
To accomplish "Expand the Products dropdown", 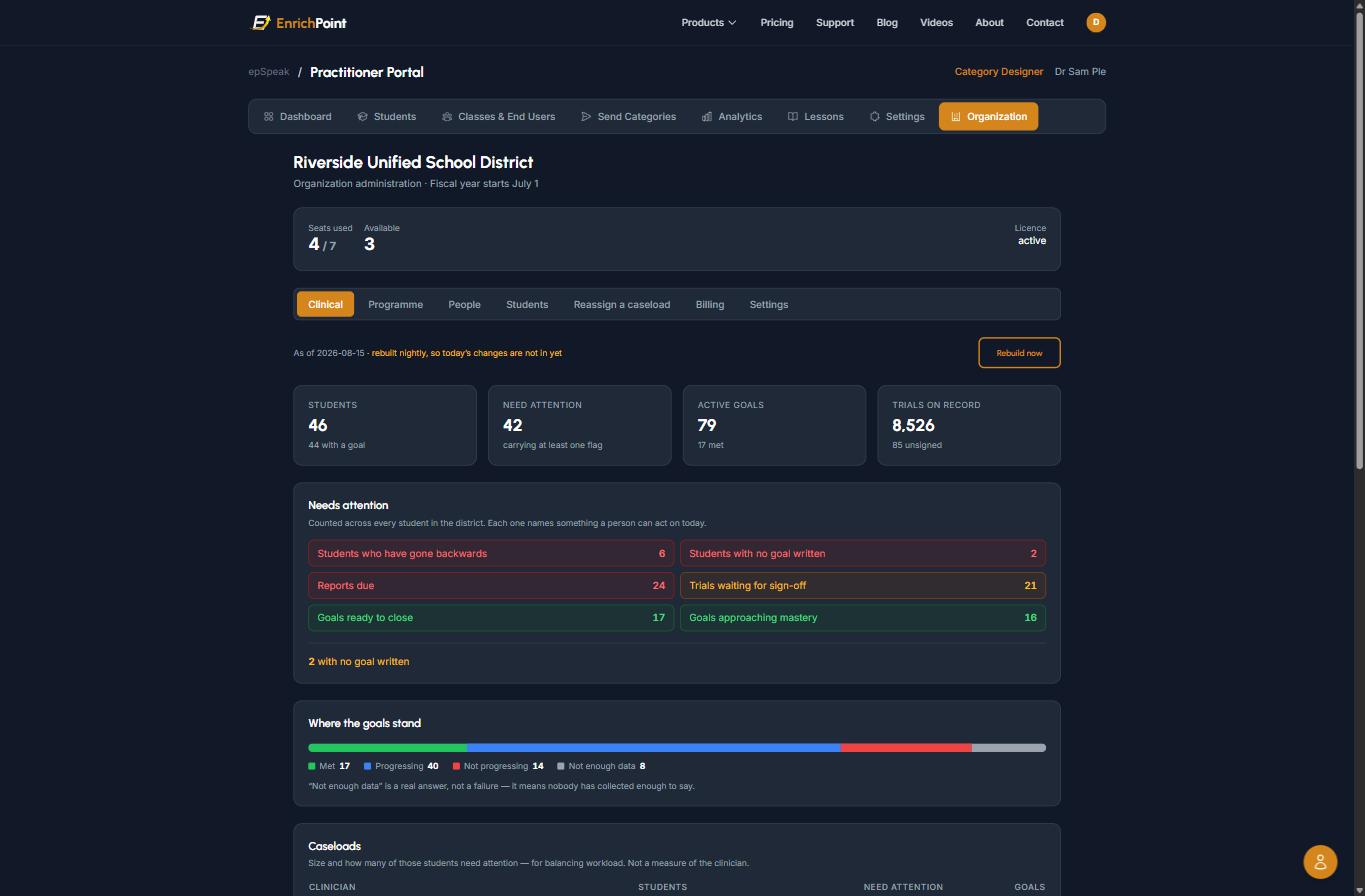I will coord(708,22).
